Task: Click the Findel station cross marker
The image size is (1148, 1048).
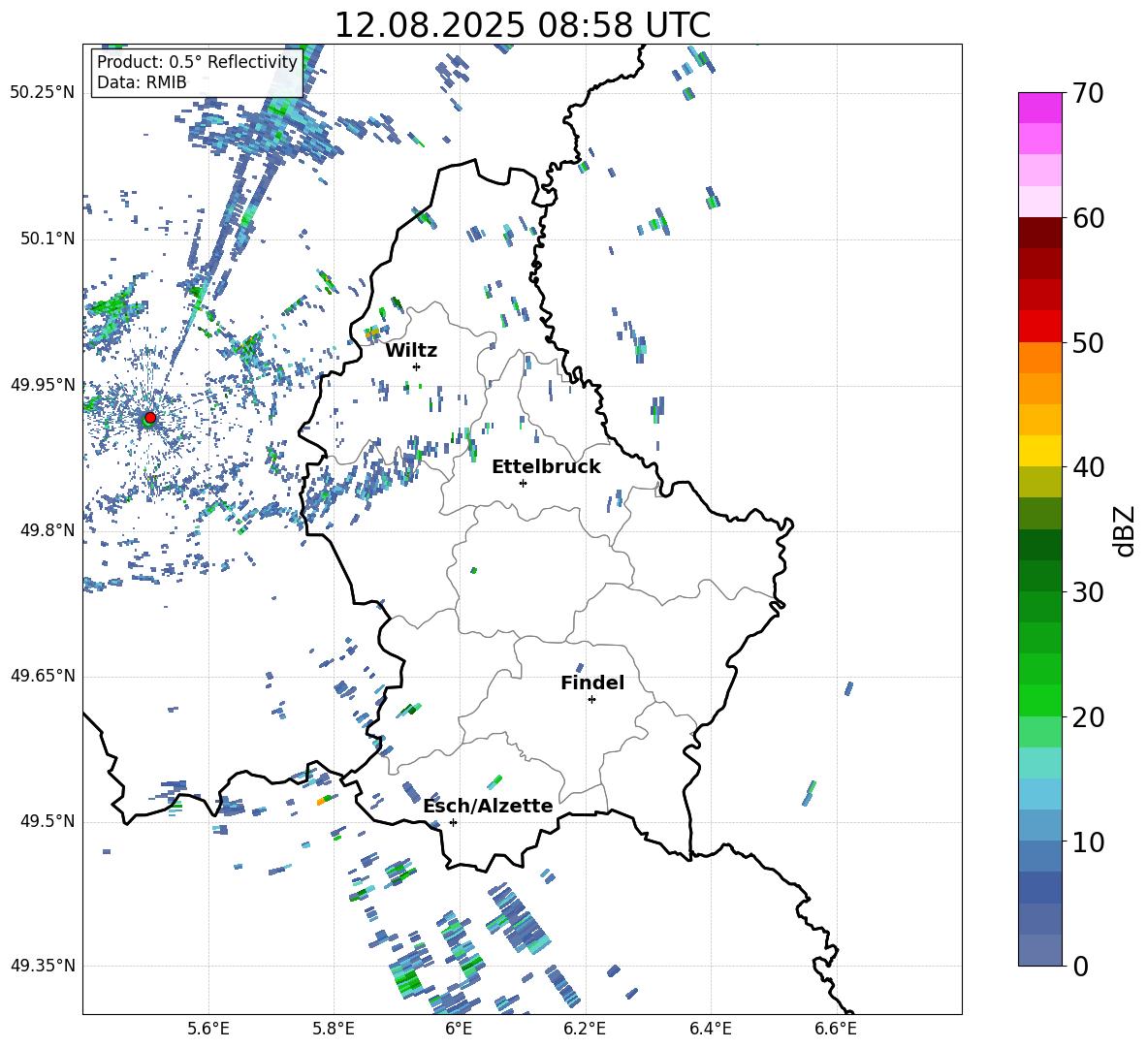Action: pyautogui.click(x=591, y=700)
